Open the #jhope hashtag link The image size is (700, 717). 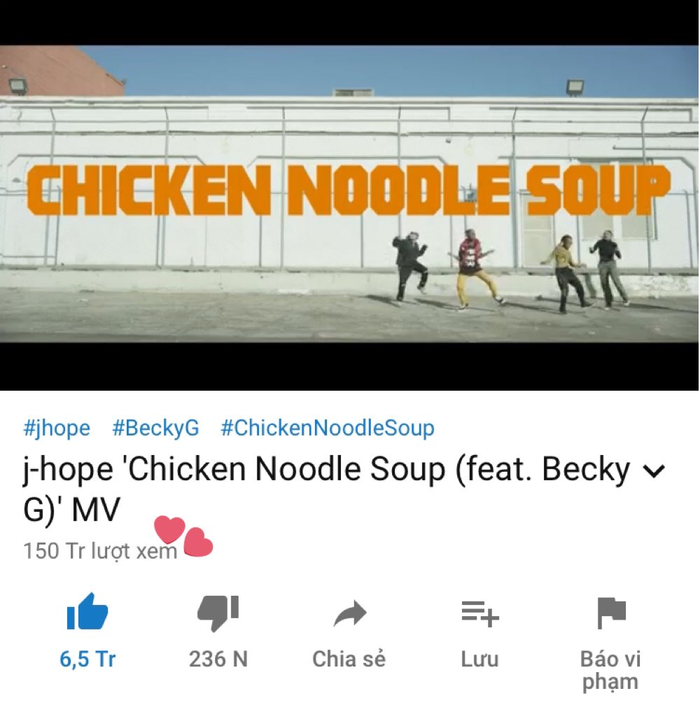[57, 428]
